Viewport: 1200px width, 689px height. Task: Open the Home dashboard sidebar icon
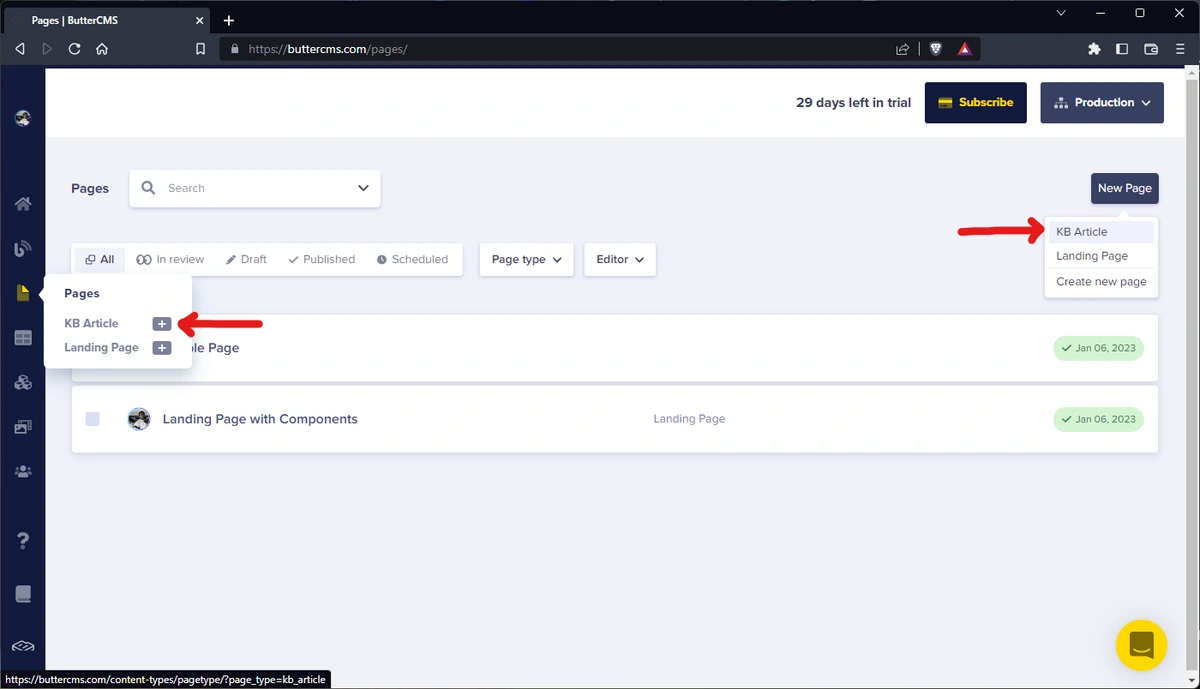pyautogui.click(x=23, y=204)
